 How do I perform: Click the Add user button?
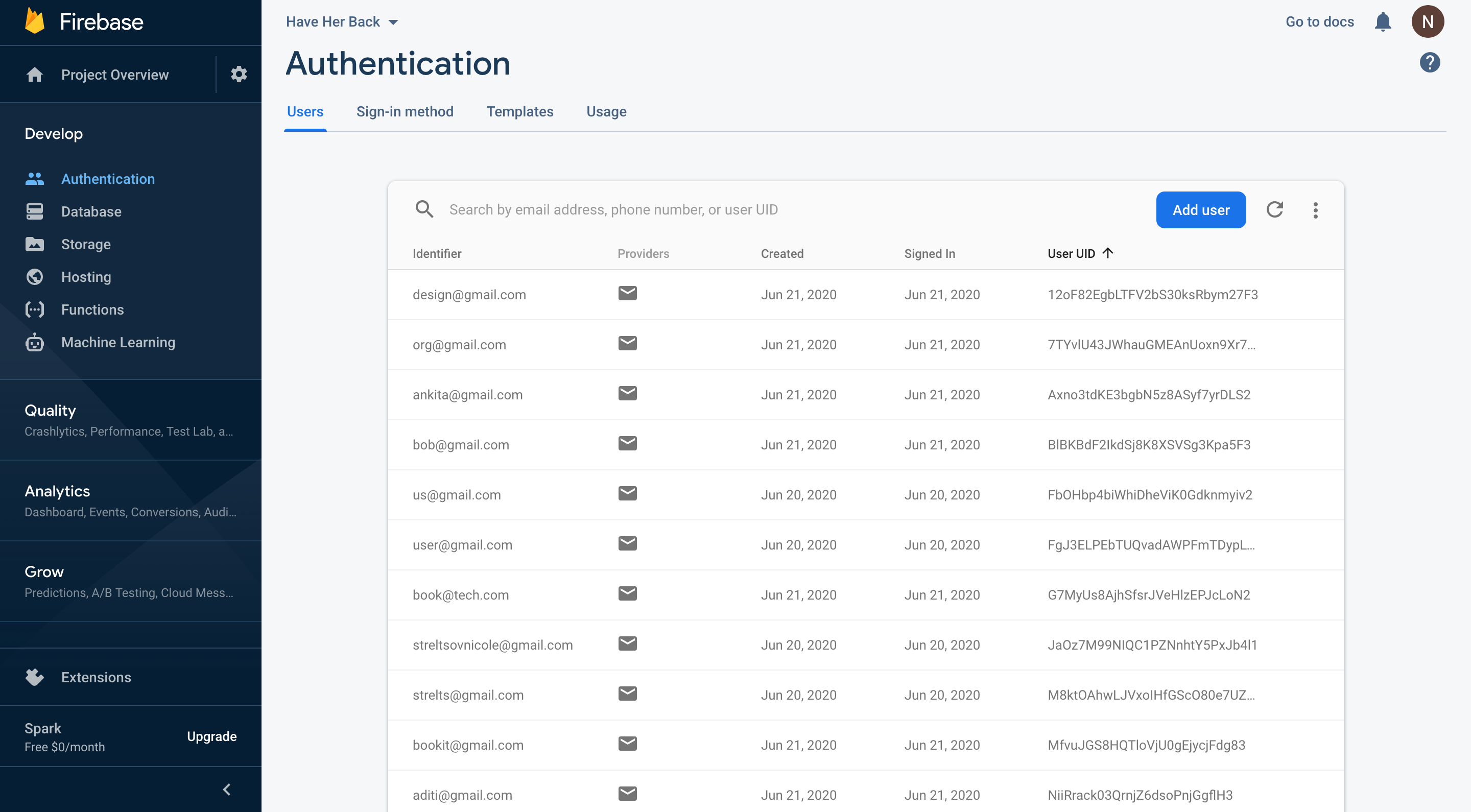coord(1200,209)
